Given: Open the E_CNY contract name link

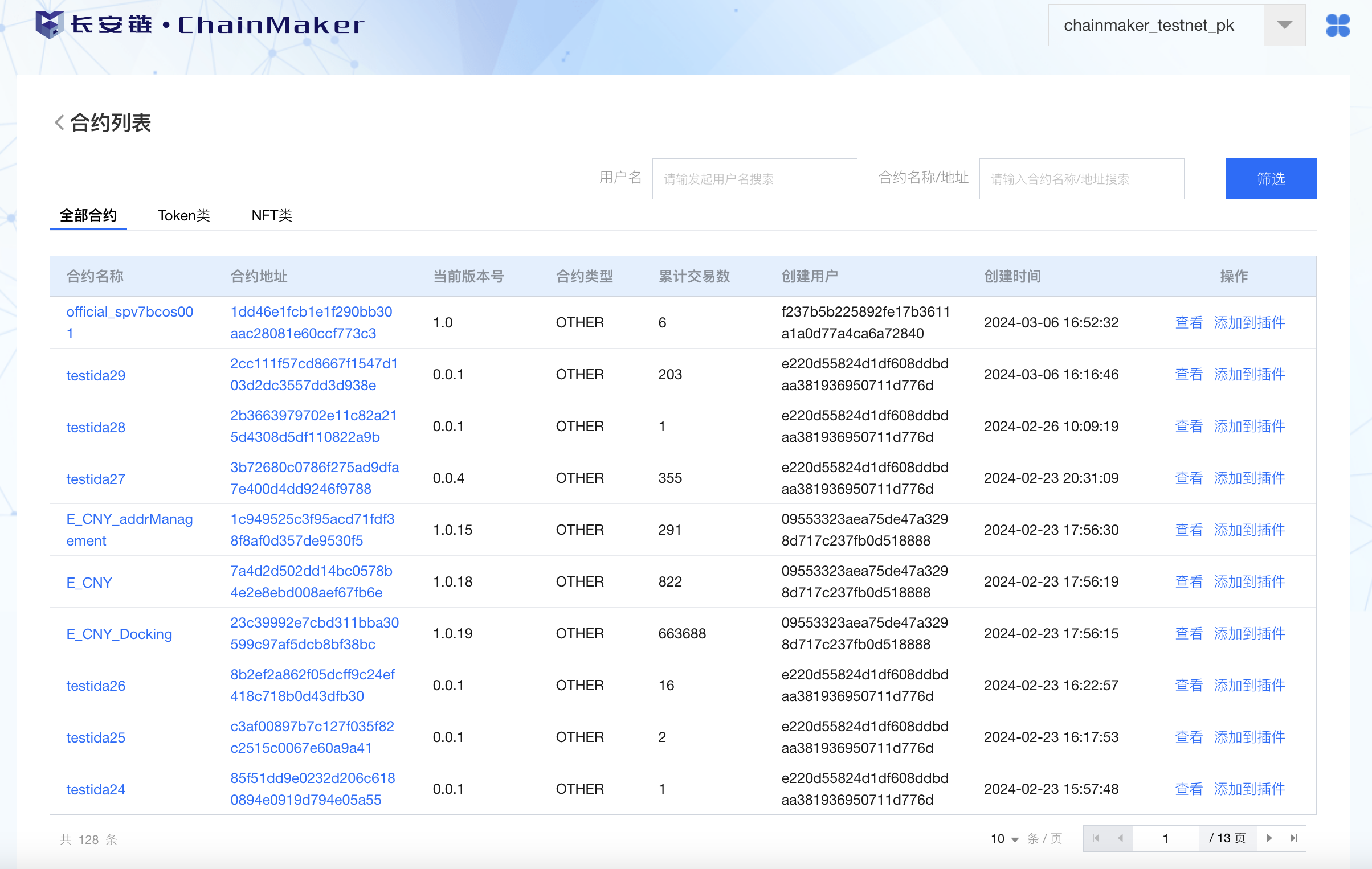Looking at the screenshot, I should coord(89,583).
